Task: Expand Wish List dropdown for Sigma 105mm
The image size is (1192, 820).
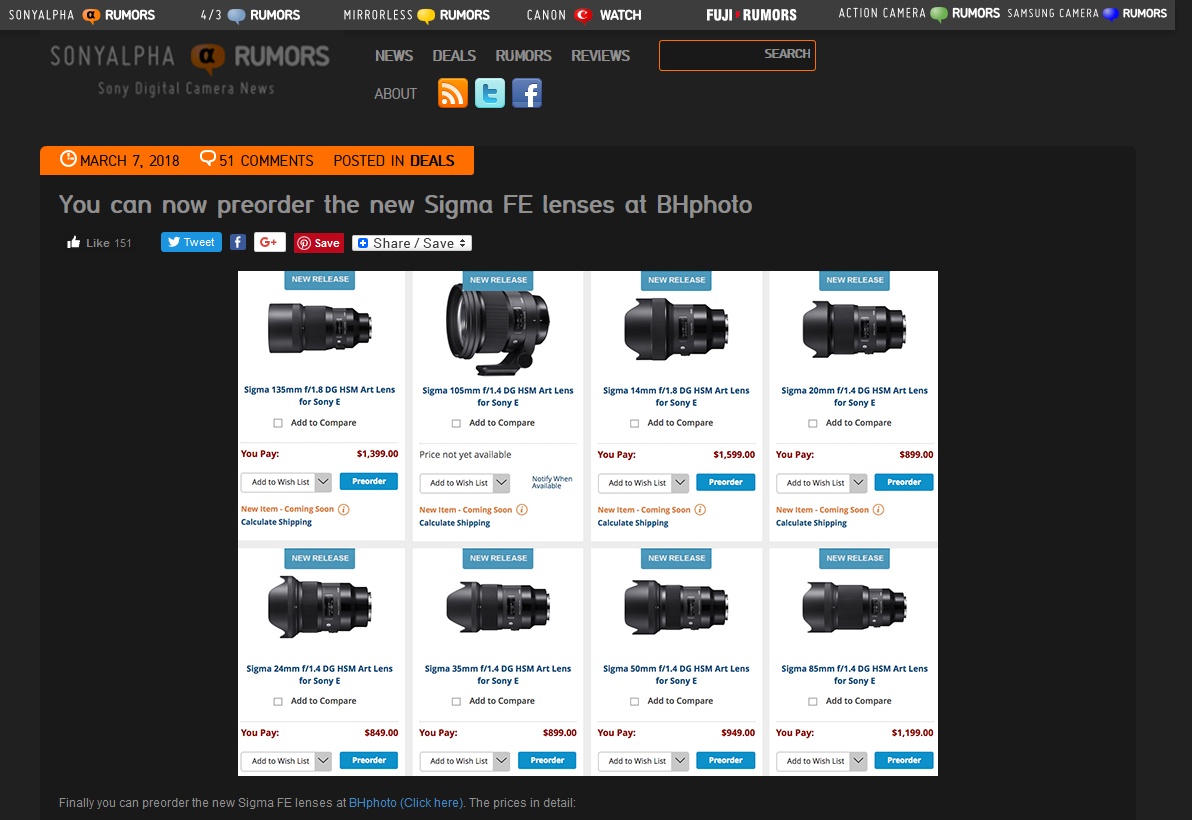Action: pyautogui.click(x=502, y=483)
